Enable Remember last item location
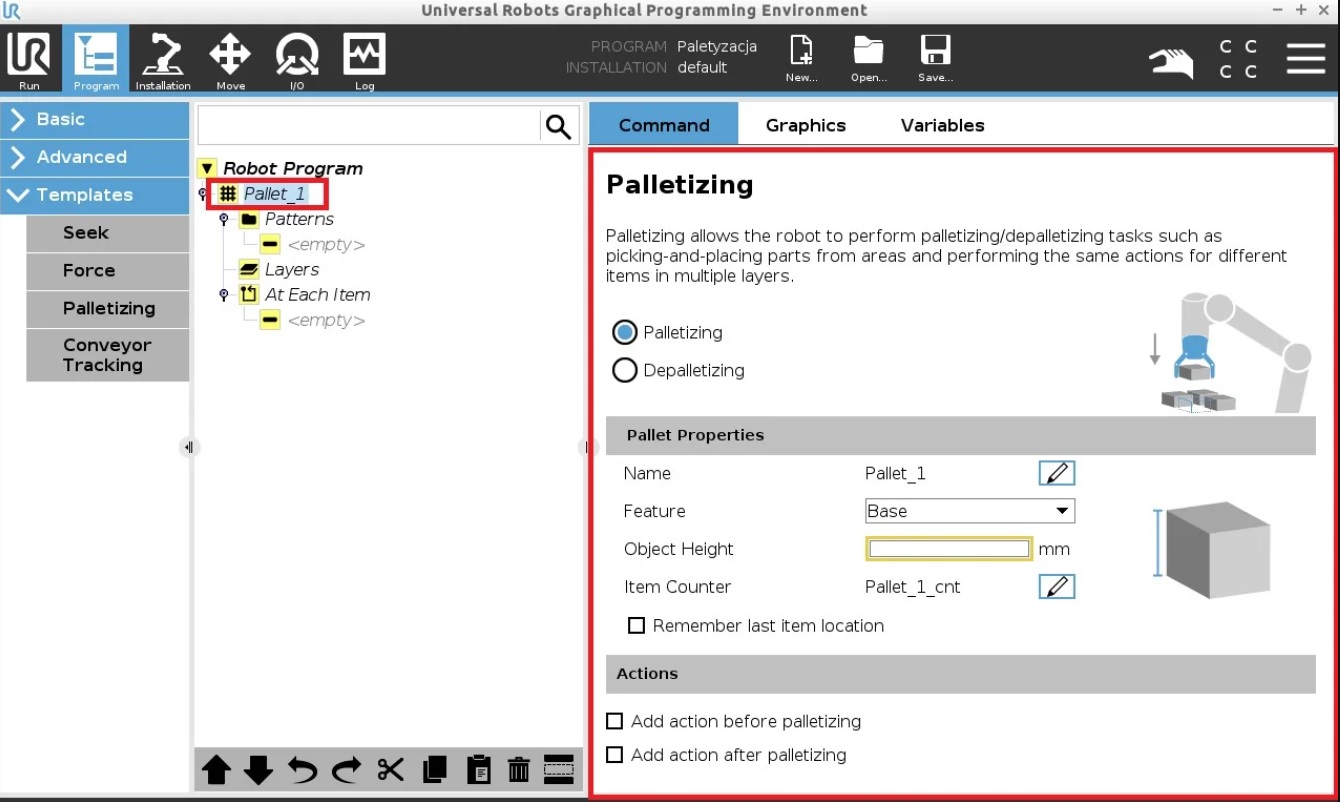Viewport: 1340px width, 802px height. pyautogui.click(x=636, y=625)
